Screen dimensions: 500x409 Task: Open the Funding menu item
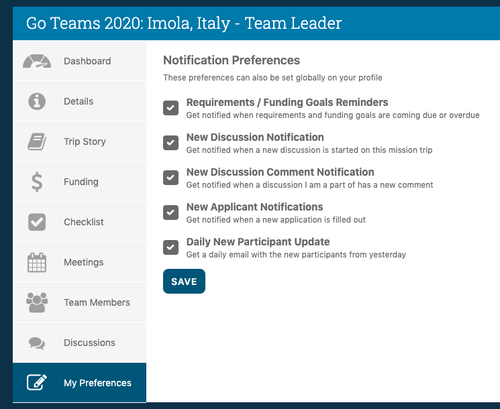tap(80, 182)
